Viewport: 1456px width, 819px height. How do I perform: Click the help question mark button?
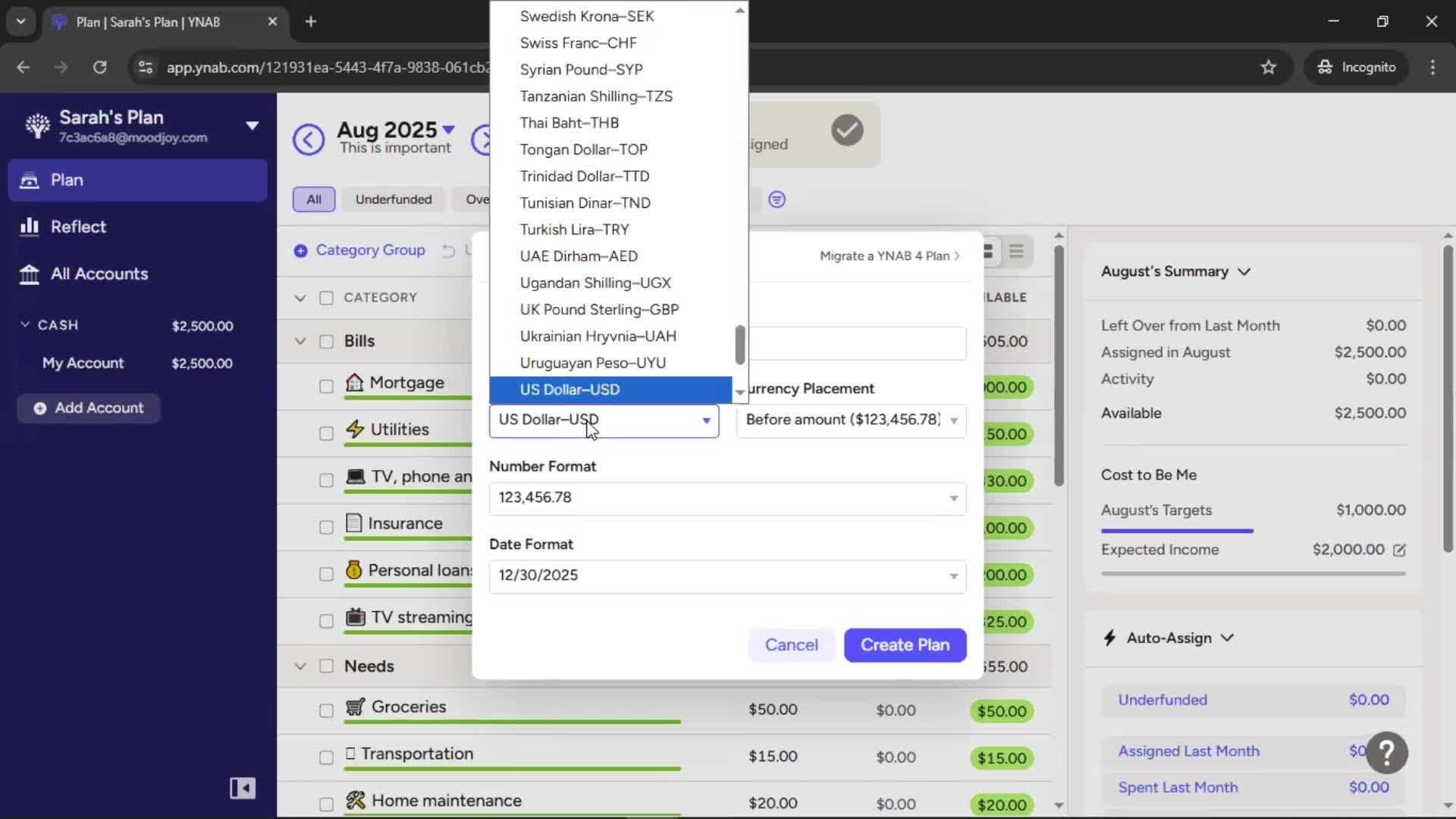coord(1387,752)
